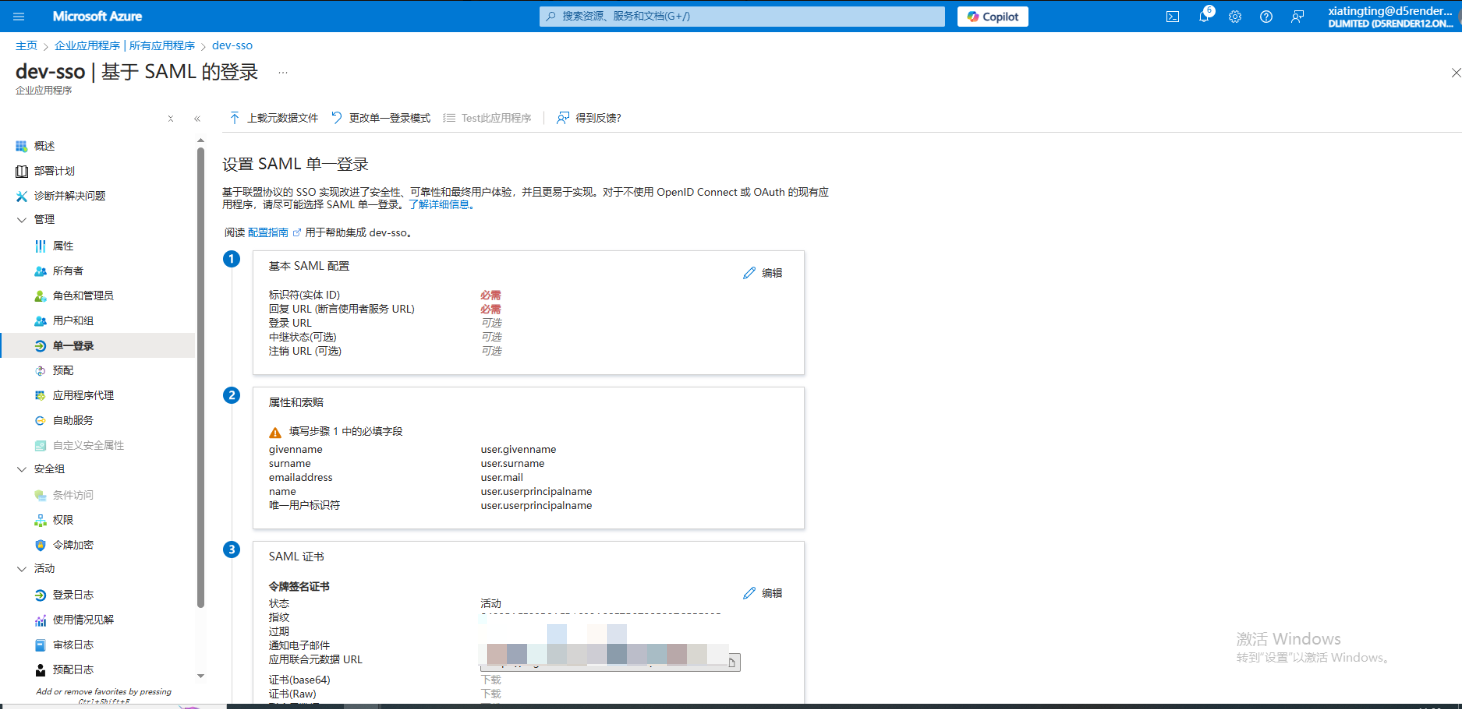Click the 属性 bars icon
The height and width of the screenshot is (709, 1462).
(x=40, y=246)
